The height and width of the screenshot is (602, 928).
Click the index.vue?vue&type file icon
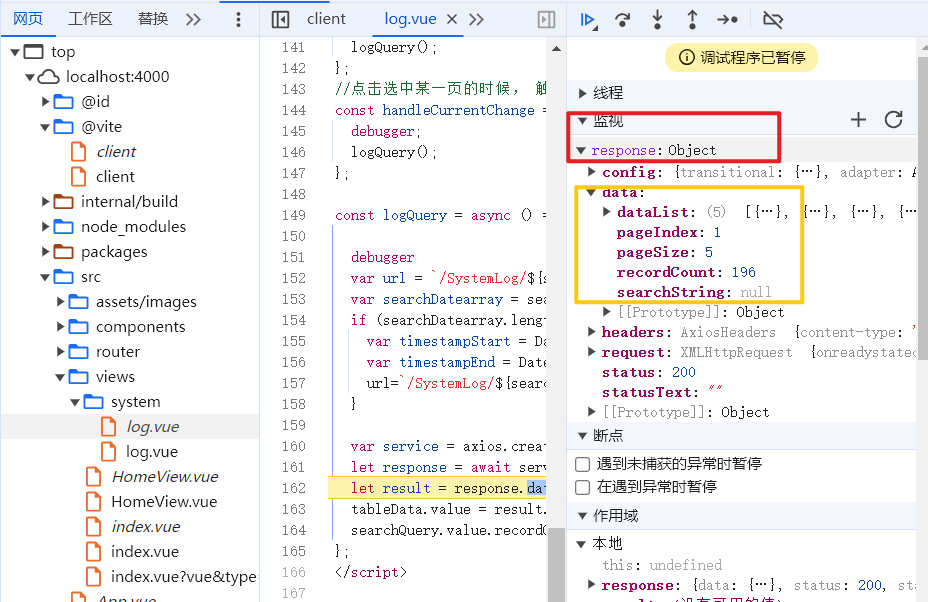[94, 576]
